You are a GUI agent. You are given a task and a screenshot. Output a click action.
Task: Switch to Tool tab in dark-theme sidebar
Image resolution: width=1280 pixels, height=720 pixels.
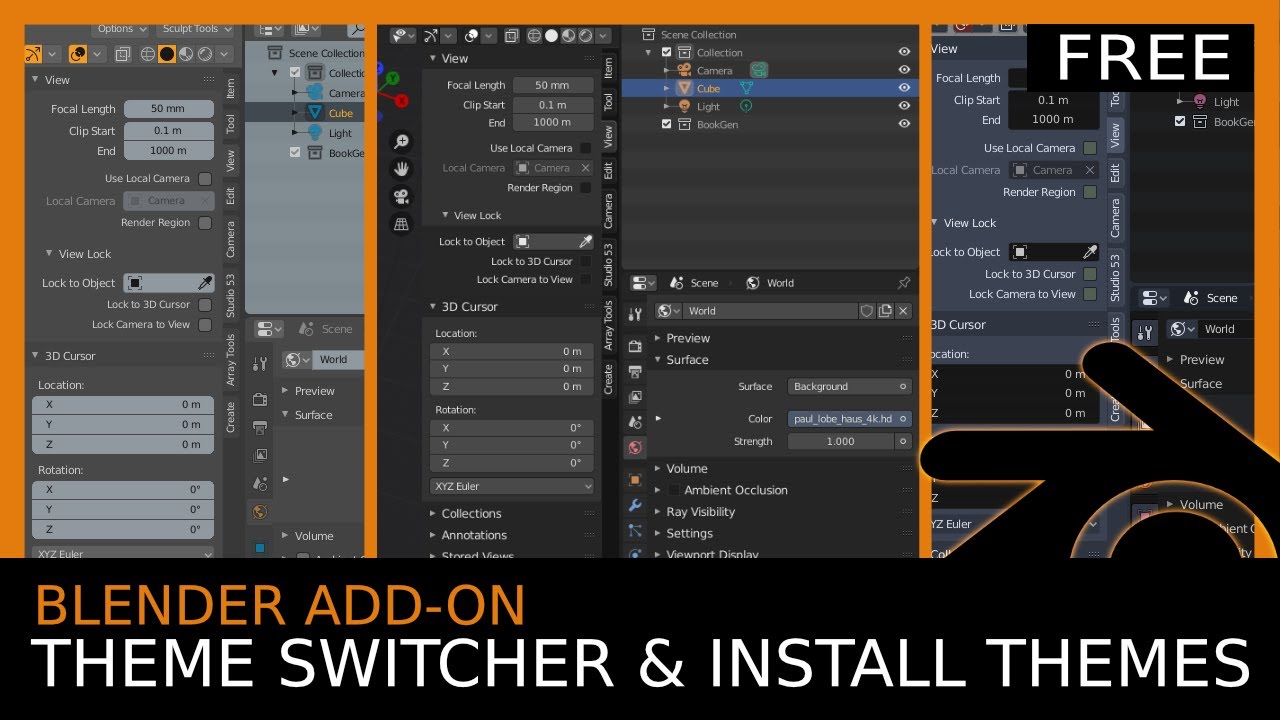coord(608,102)
